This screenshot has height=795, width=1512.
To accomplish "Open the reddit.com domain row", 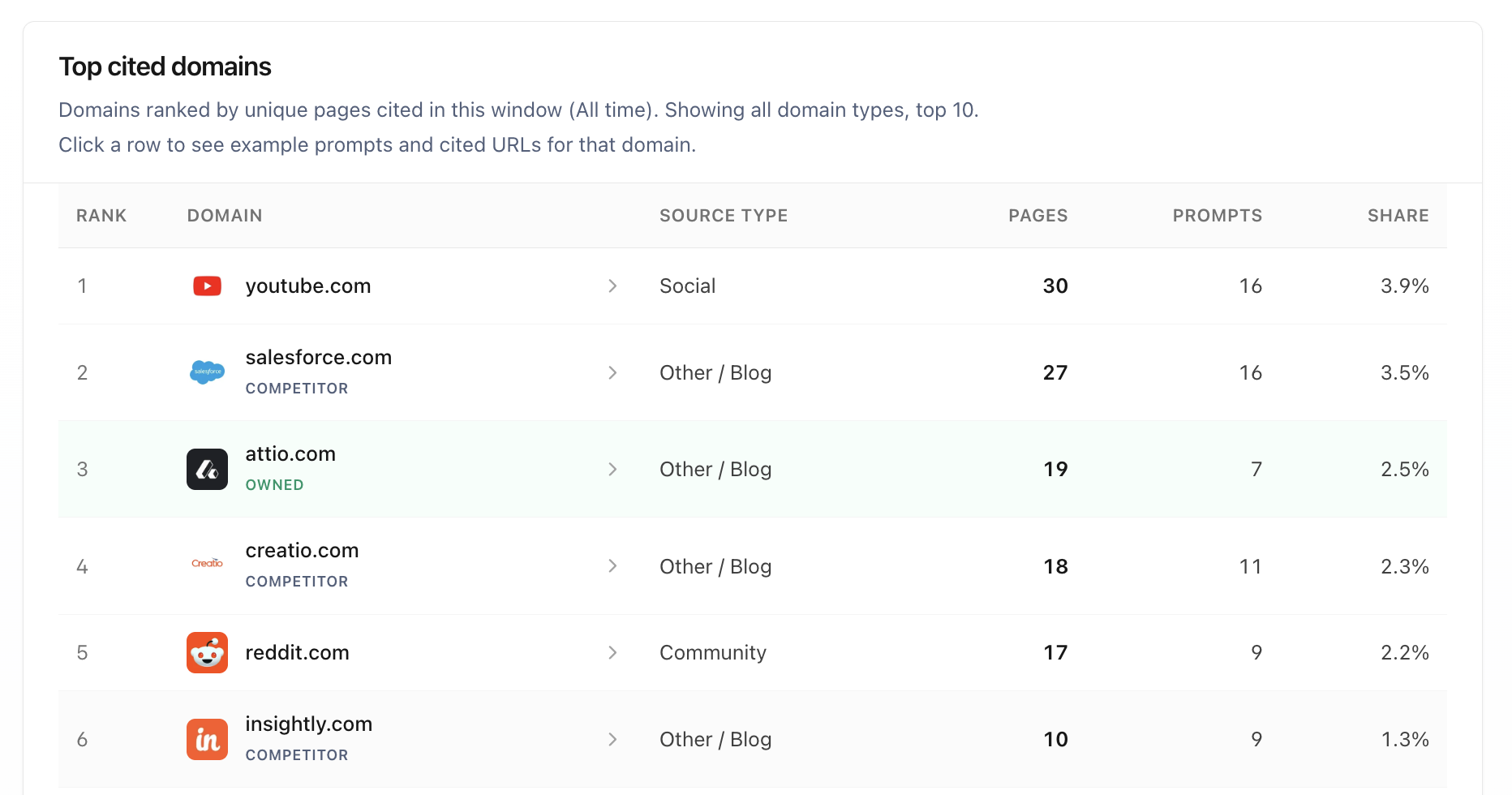I will click(x=753, y=652).
